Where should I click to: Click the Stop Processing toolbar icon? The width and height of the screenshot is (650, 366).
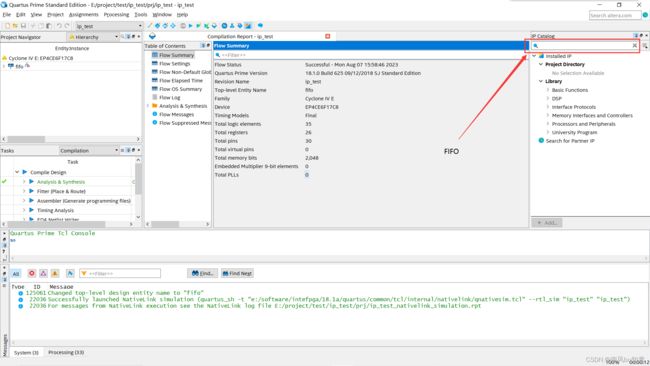point(183,26)
